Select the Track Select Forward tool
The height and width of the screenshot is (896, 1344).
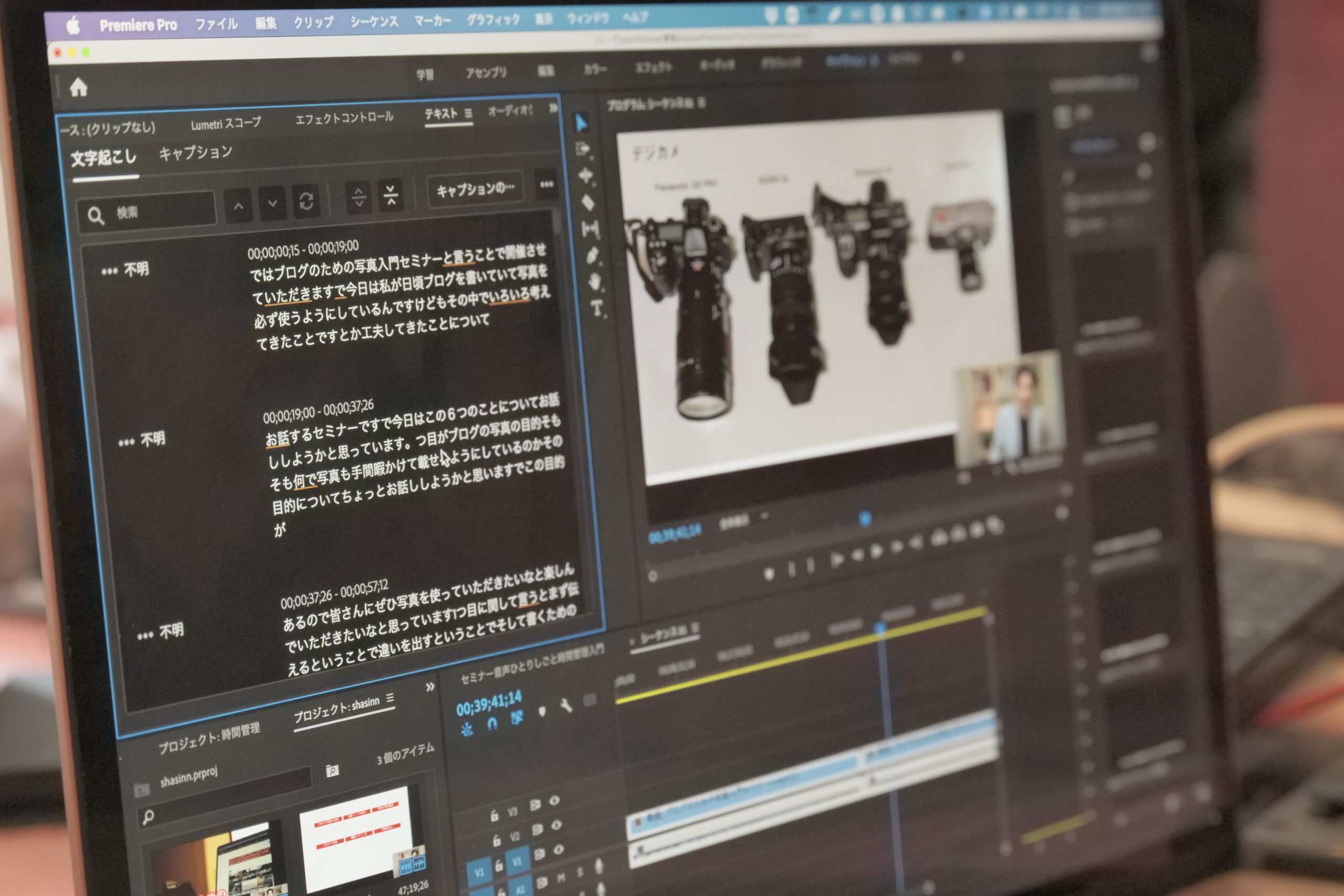(583, 149)
